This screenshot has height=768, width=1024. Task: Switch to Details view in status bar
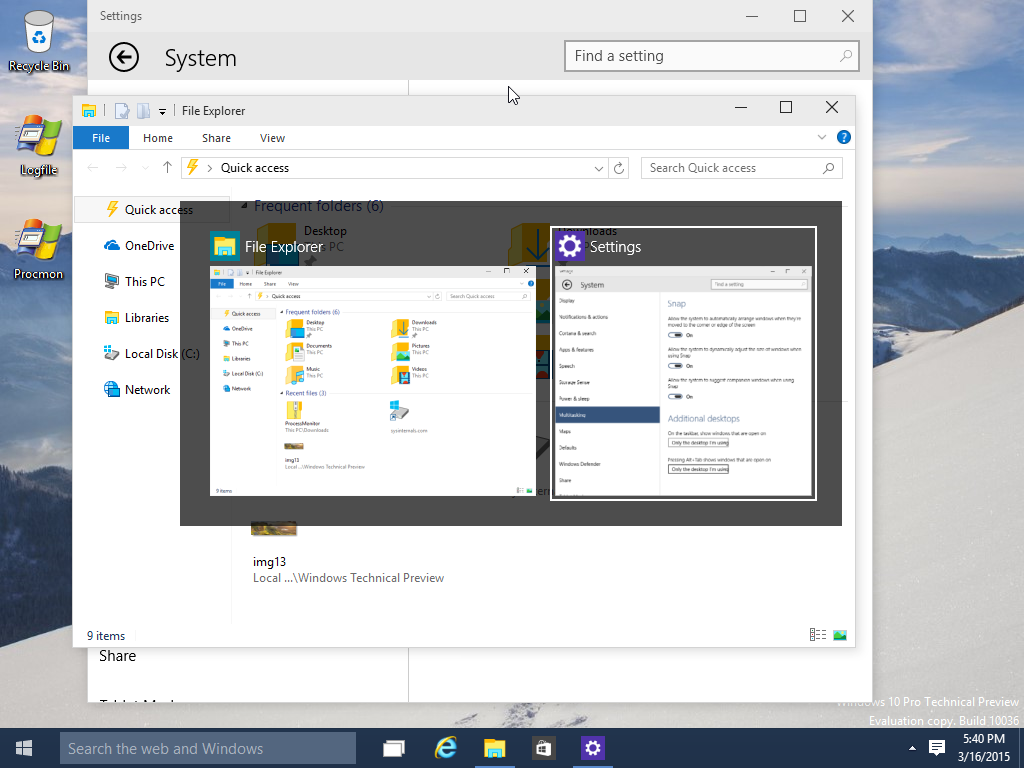[x=818, y=635]
